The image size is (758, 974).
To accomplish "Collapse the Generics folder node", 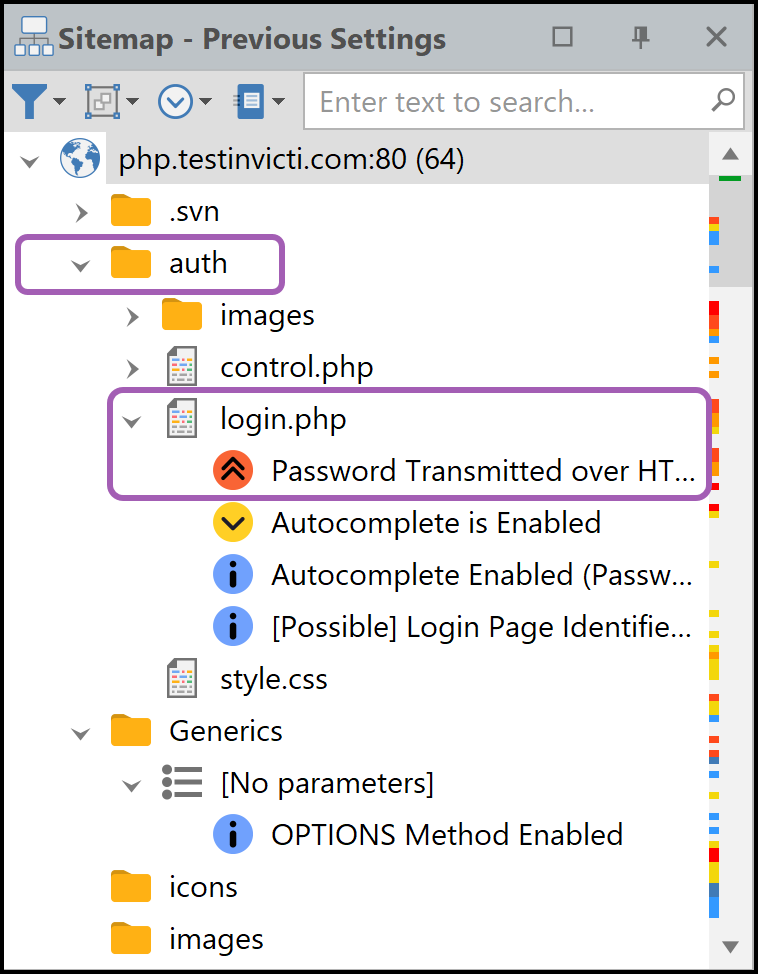I will tap(80, 730).
